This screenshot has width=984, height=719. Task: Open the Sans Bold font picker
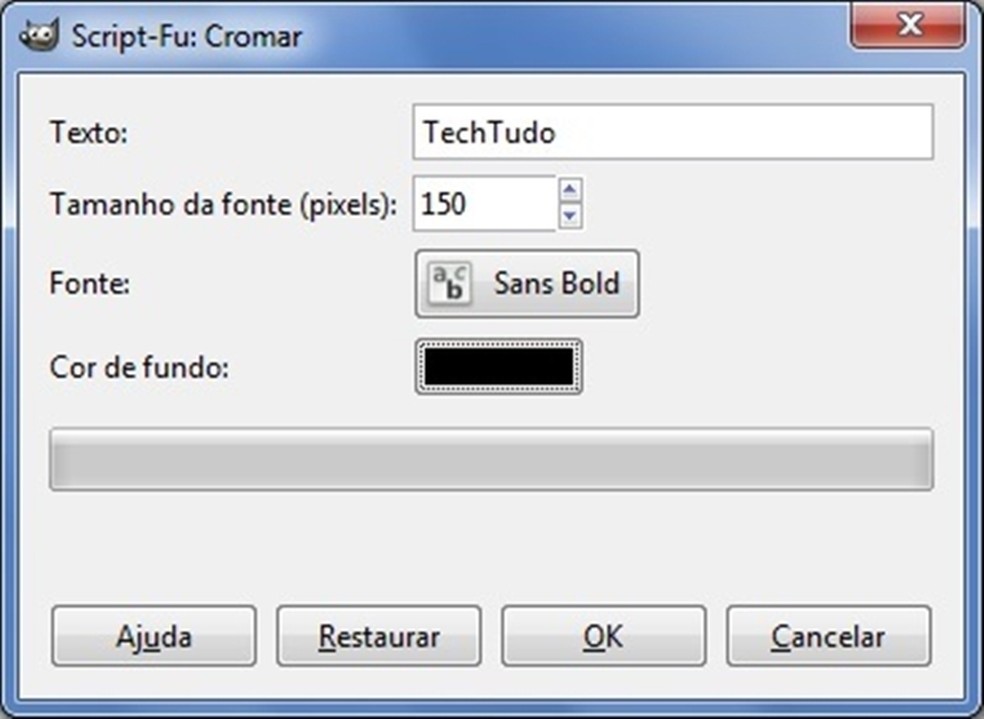pyautogui.click(x=527, y=283)
